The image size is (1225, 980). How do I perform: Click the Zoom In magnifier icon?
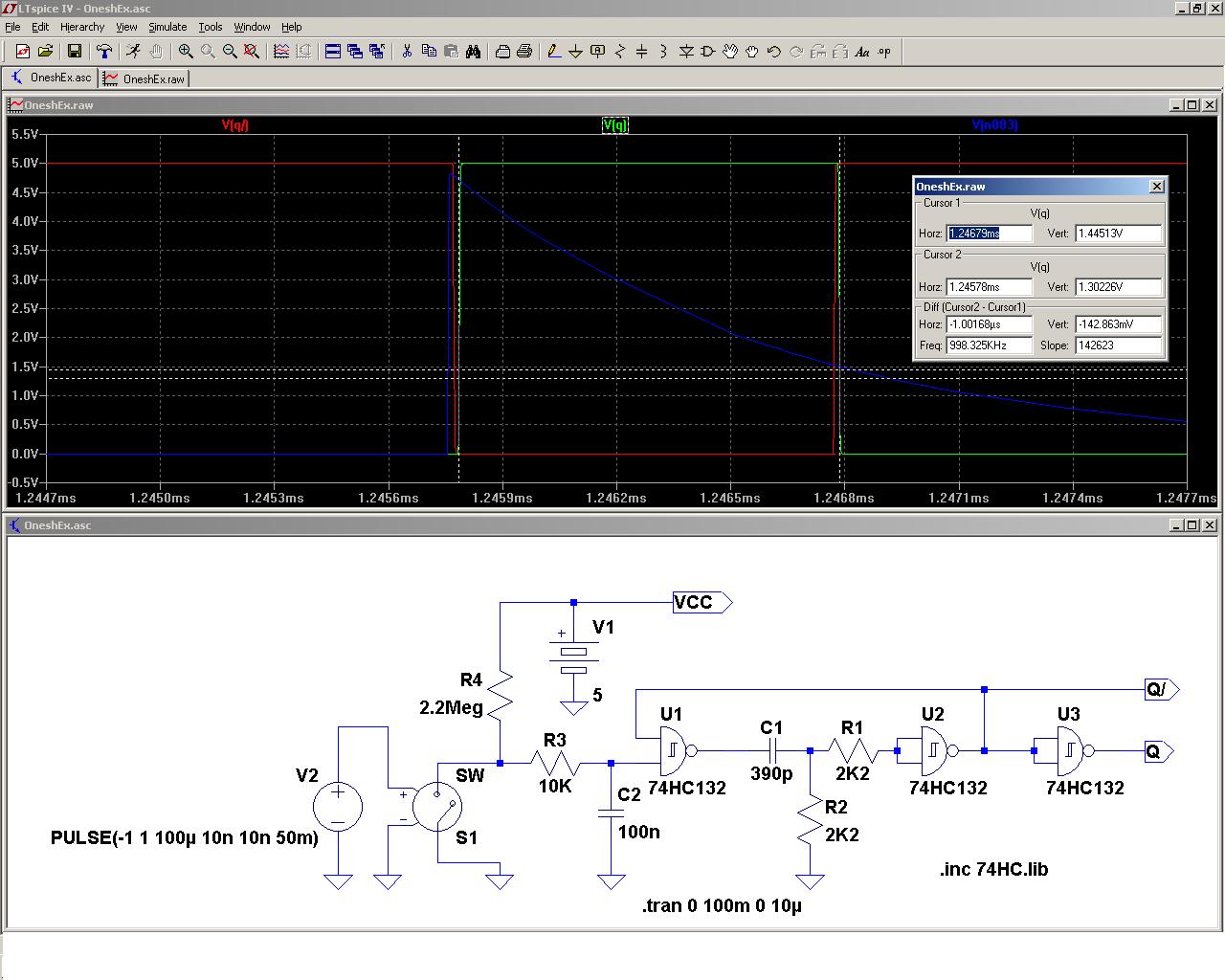(x=186, y=52)
